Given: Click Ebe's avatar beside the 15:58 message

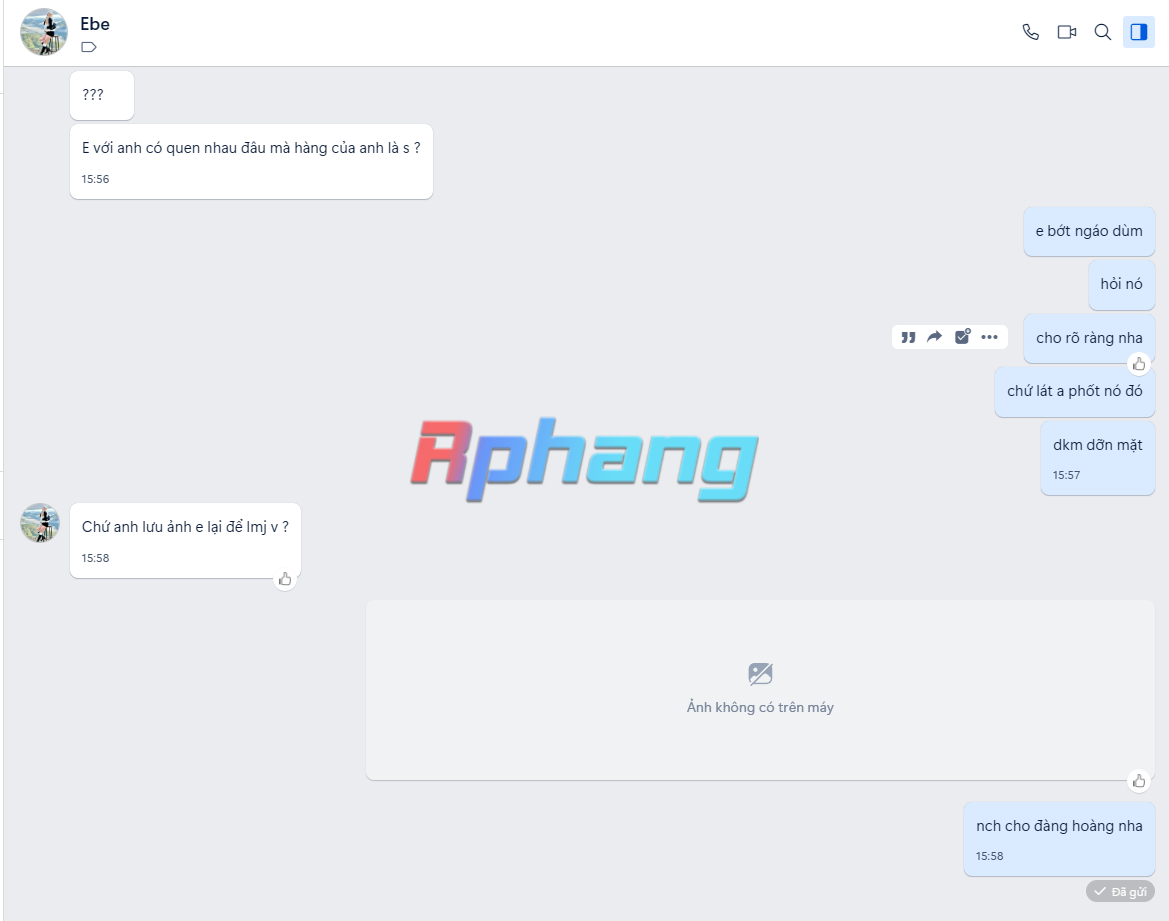Looking at the screenshot, I should point(40,523).
